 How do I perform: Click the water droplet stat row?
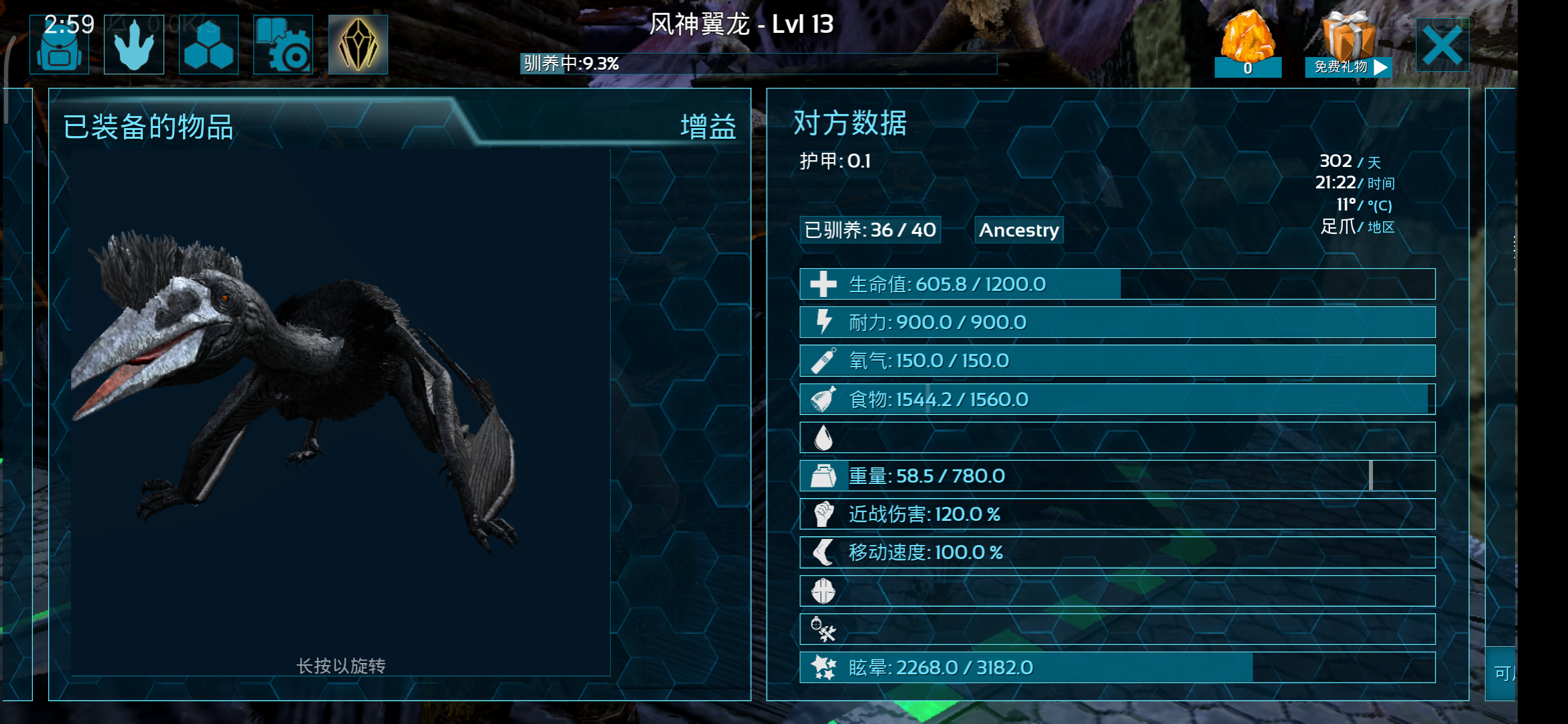pyautogui.click(x=1117, y=438)
